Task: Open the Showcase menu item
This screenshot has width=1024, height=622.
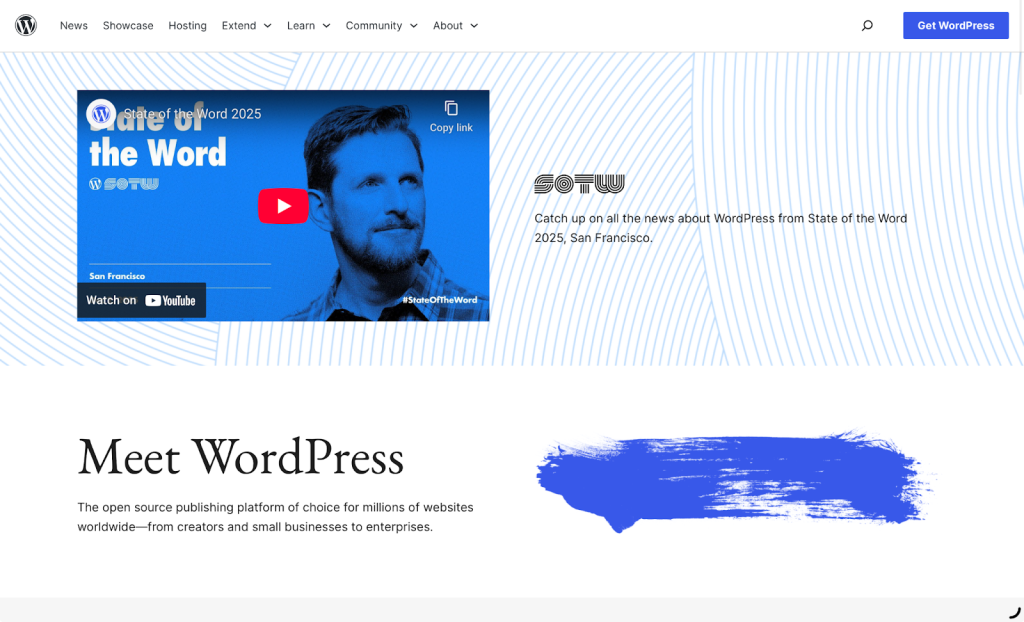Action: click(x=128, y=25)
